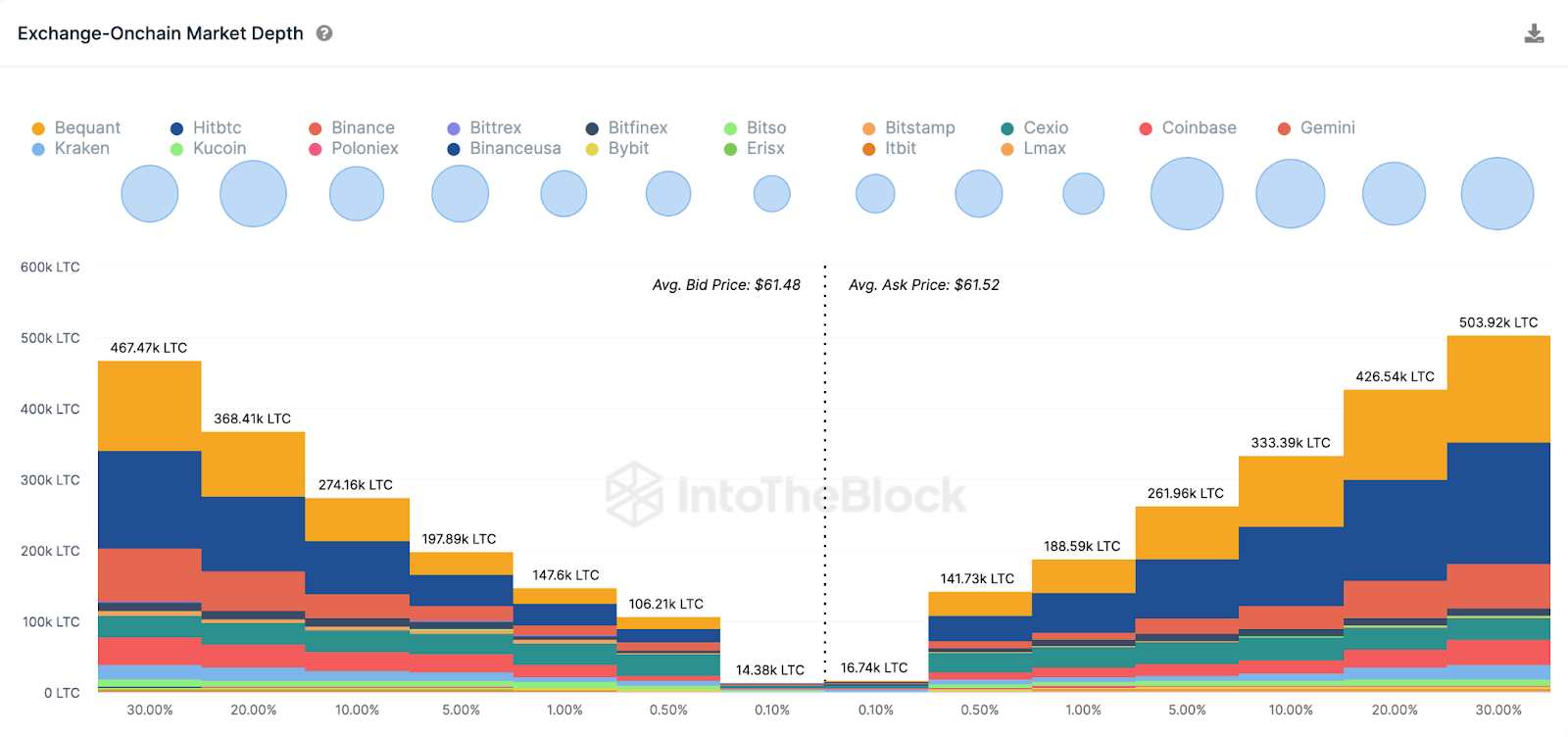The image size is (1568, 737).
Task: Click the Bitstamp orange legend dot
Action: [869, 128]
